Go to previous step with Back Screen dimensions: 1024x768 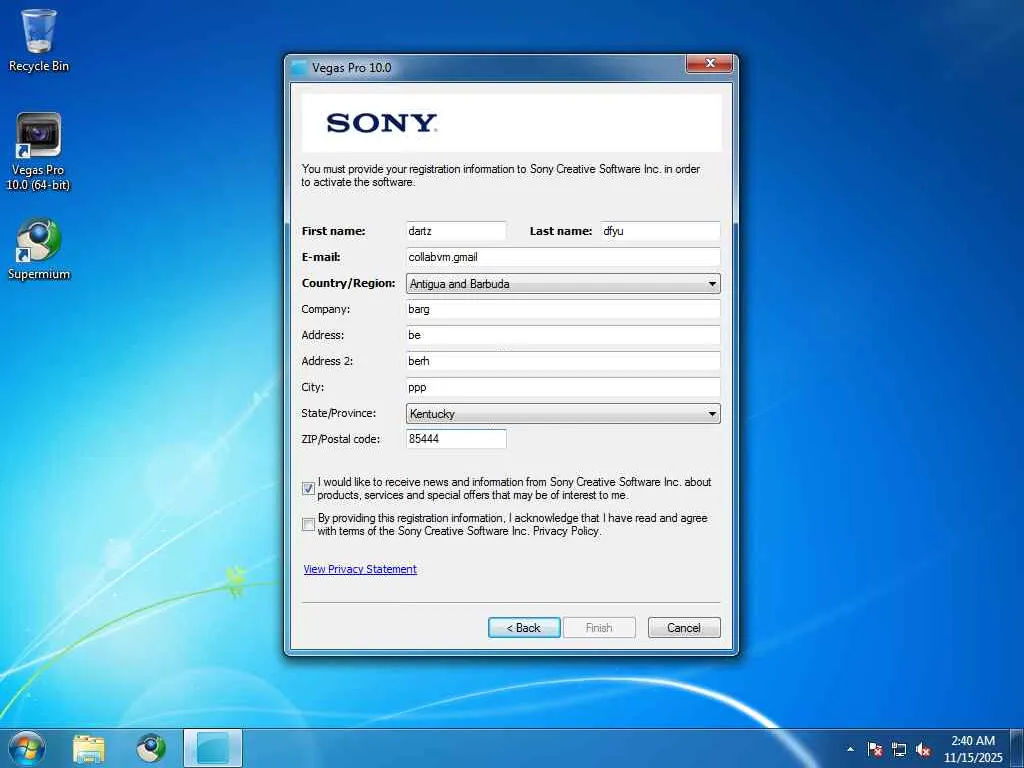(524, 628)
